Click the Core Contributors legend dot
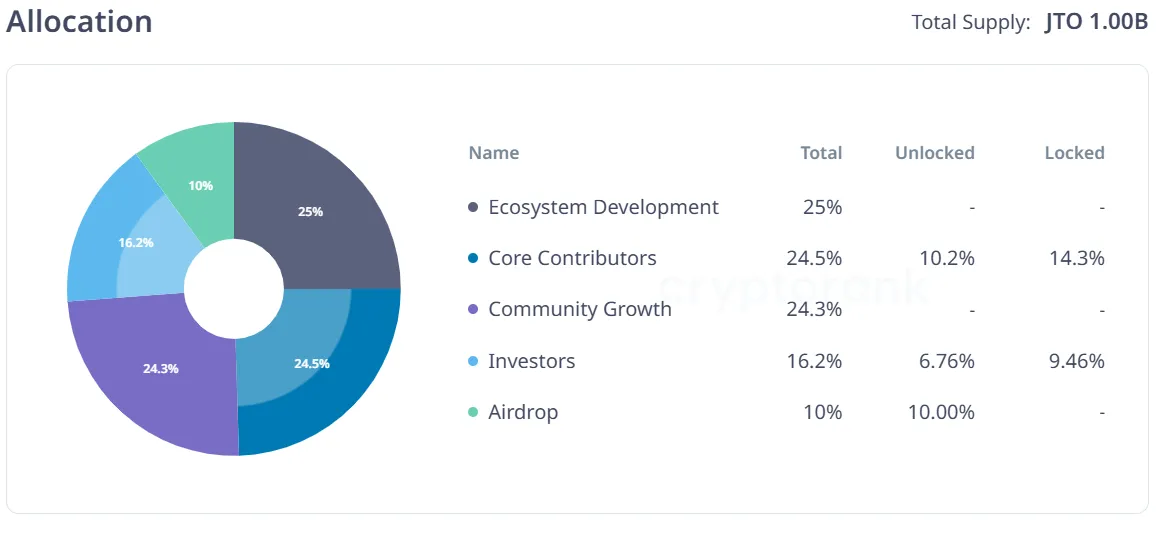The image size is (1166, 538). point(474,258)
